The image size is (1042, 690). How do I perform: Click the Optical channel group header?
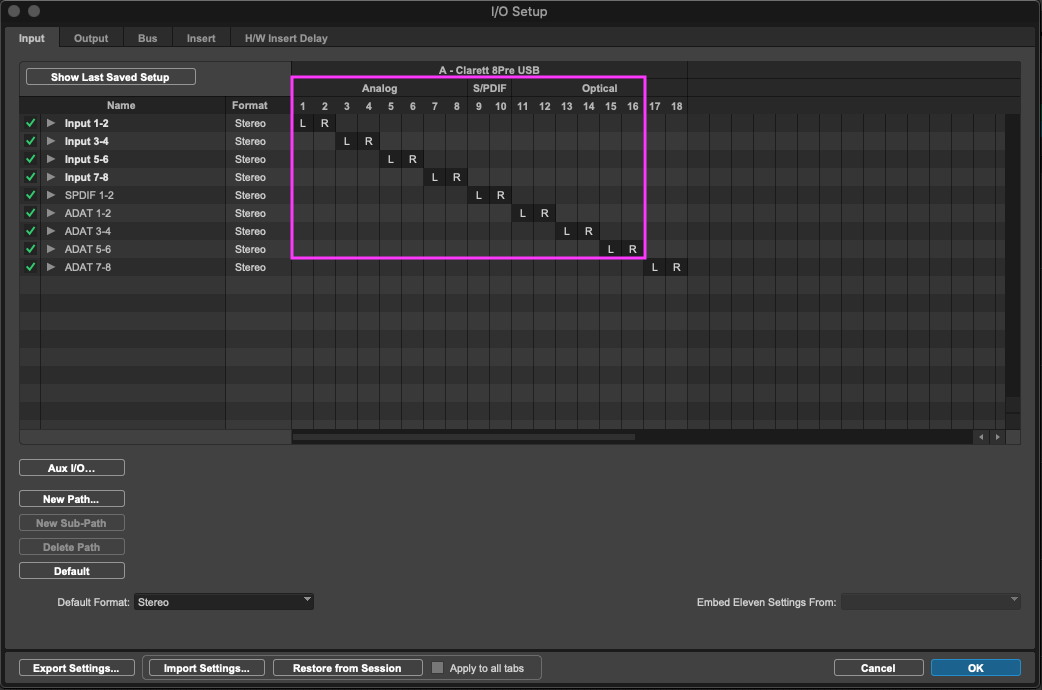point(599,88)
